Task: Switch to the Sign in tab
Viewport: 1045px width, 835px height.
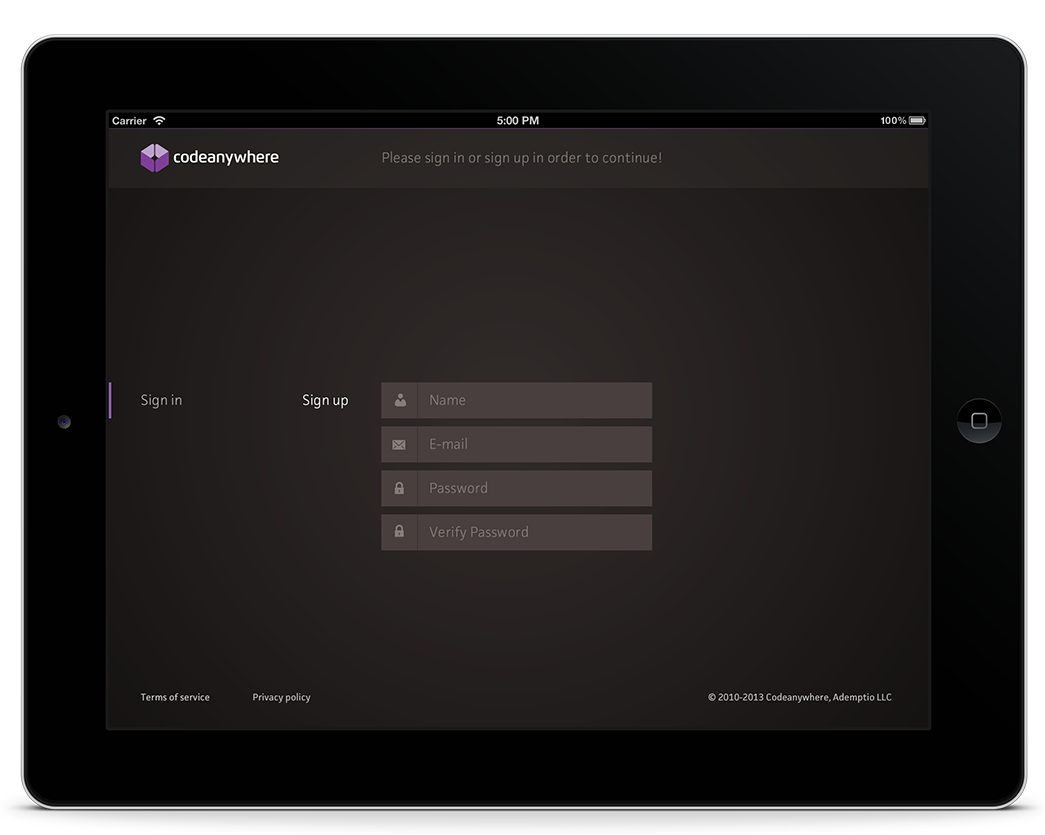Action: click(x=161, y=401)
